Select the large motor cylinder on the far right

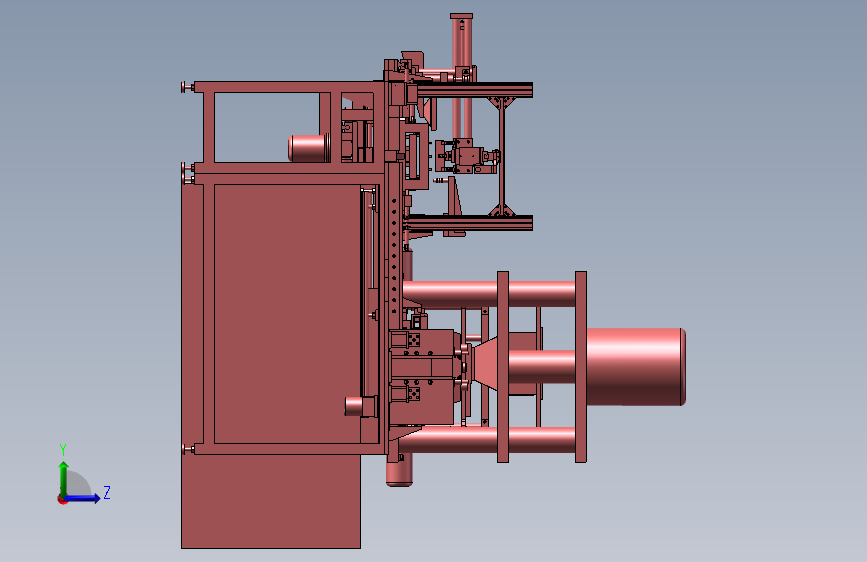(x=636, y=367)
